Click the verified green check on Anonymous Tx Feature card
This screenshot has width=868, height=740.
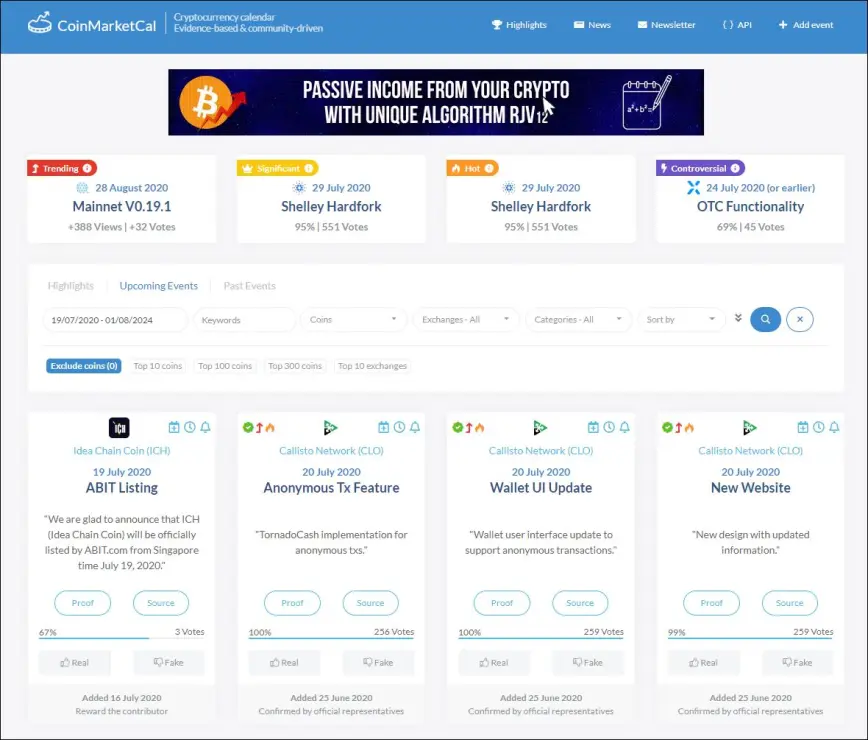click(248, 427)
